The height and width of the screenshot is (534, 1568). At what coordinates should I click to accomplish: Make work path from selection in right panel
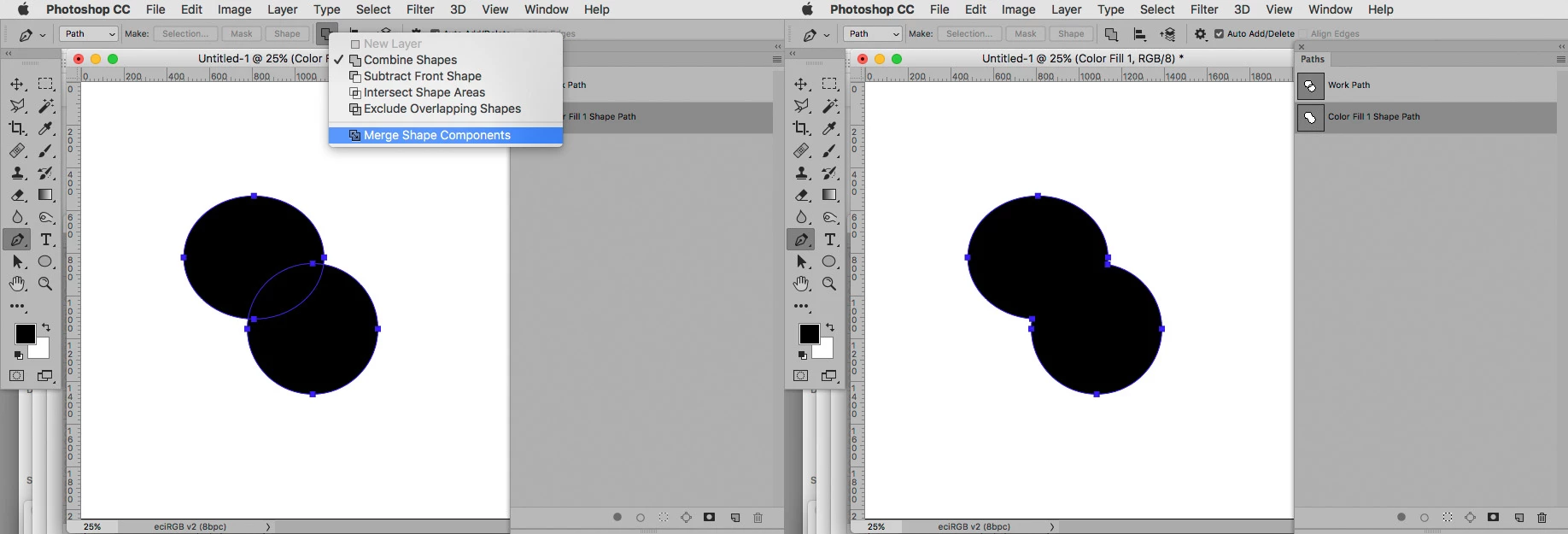[1471, 517]
